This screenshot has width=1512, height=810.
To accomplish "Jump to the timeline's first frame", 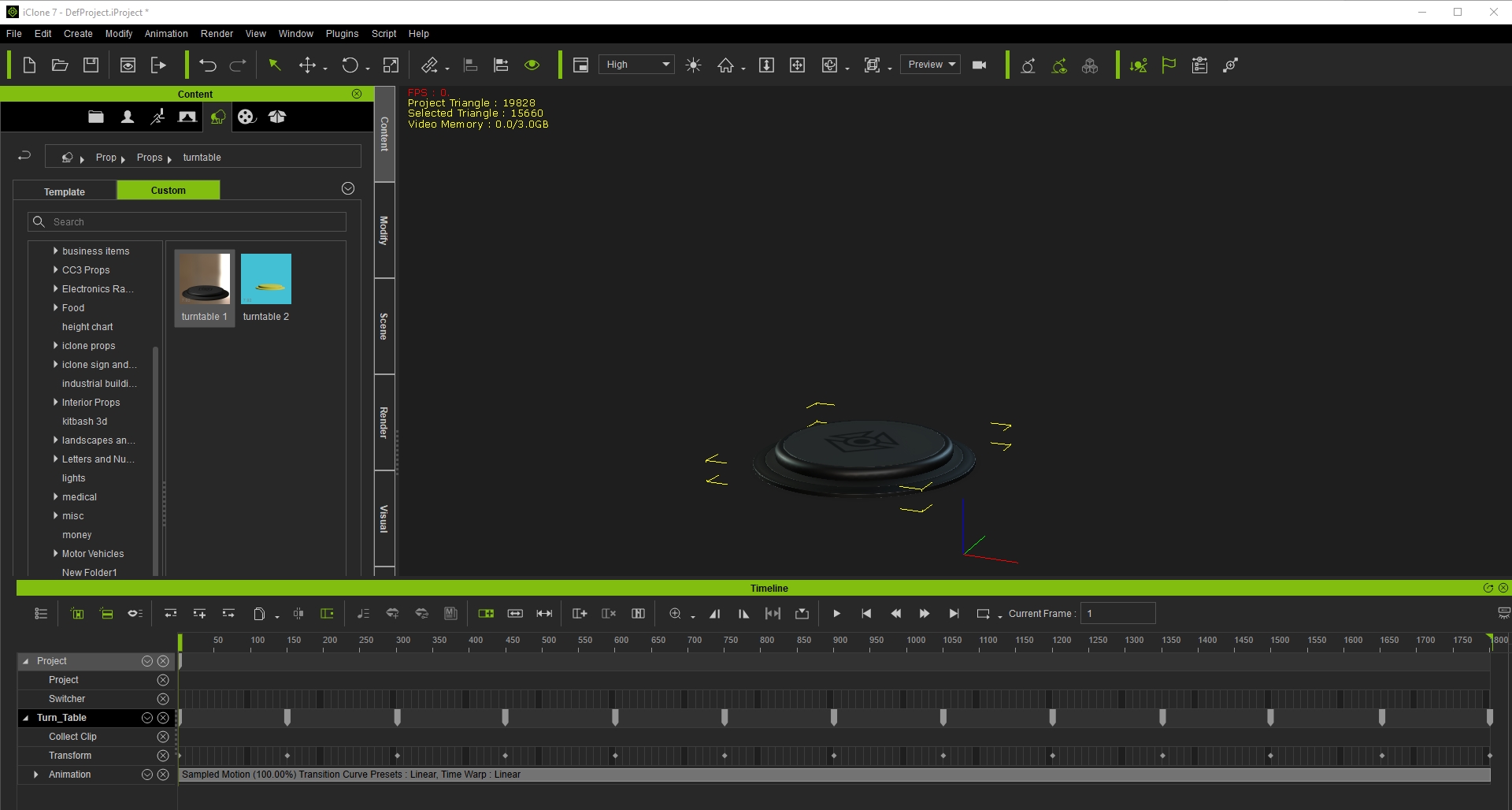I will point(866,614).
